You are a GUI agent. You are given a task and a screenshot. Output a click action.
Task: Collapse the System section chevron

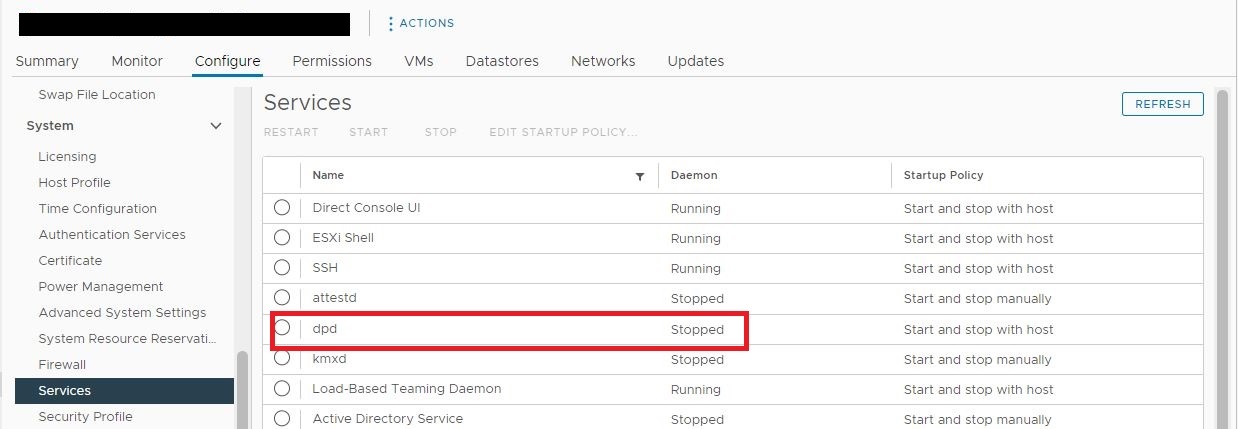[215, 126]
